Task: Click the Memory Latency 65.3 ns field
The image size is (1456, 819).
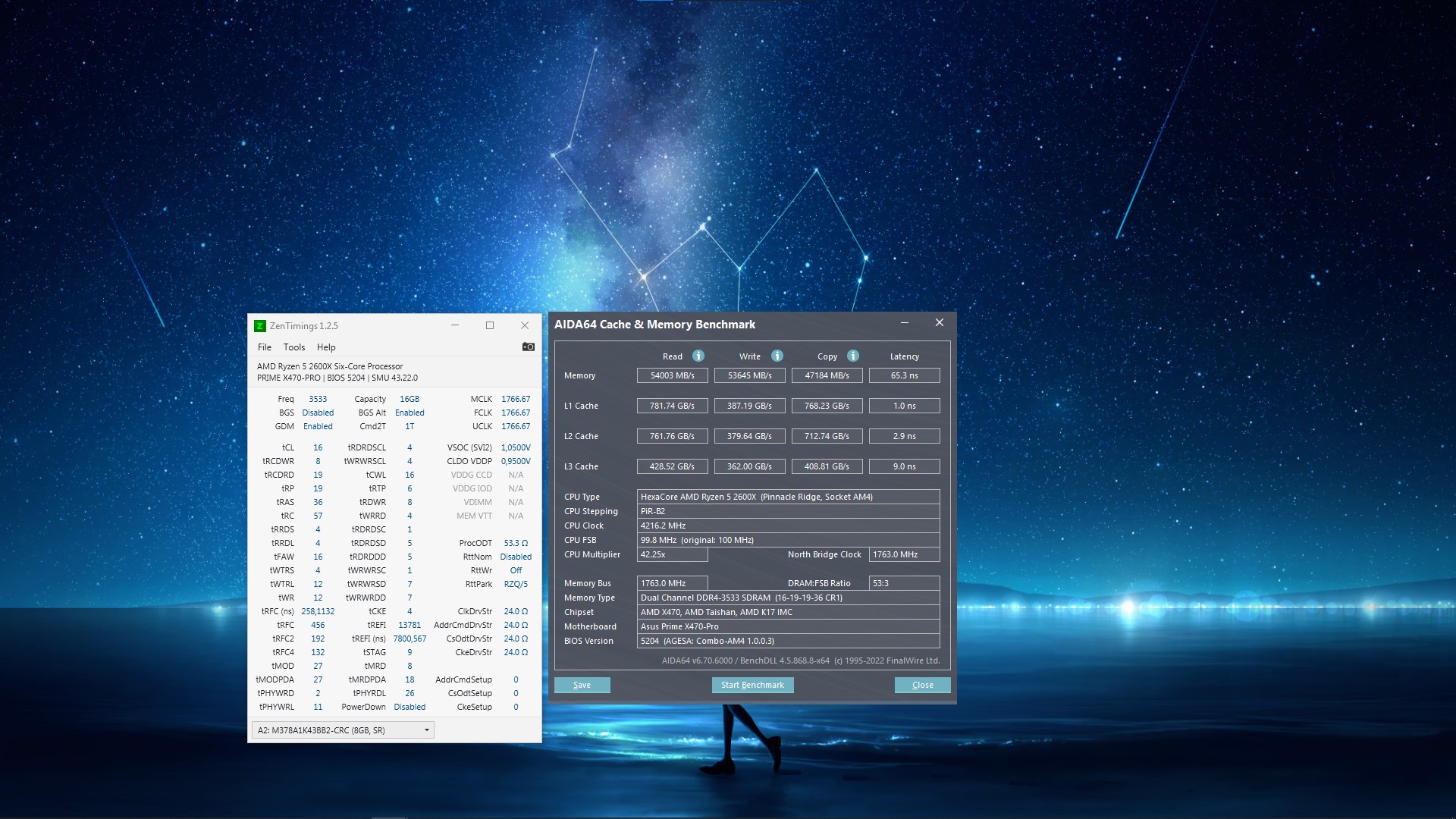Action: pyautogui.click(x=904, y=375)
